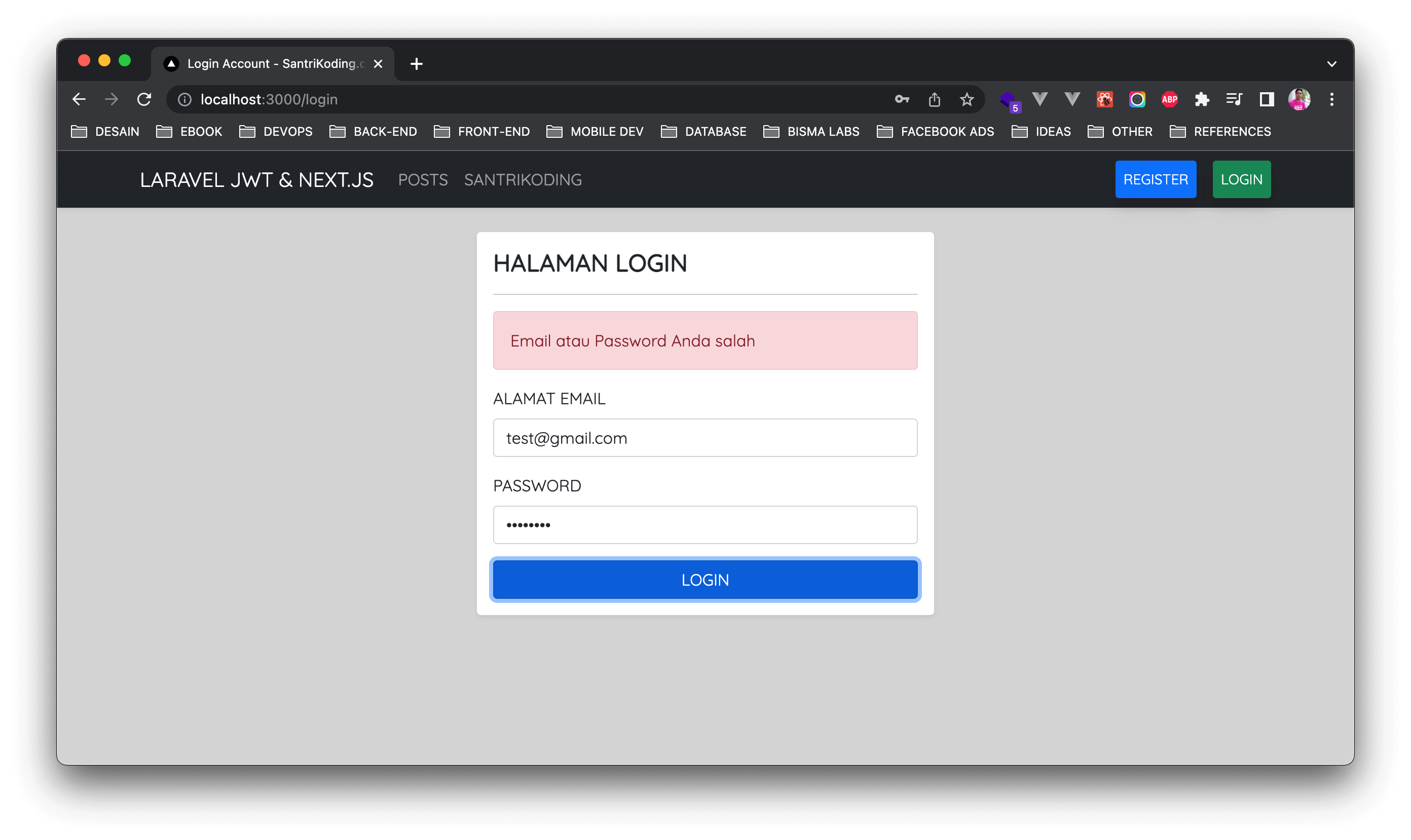Viewport: 1411px width, 840px height.
Task: Click the browser back arrow
Action: coord(79,100)
